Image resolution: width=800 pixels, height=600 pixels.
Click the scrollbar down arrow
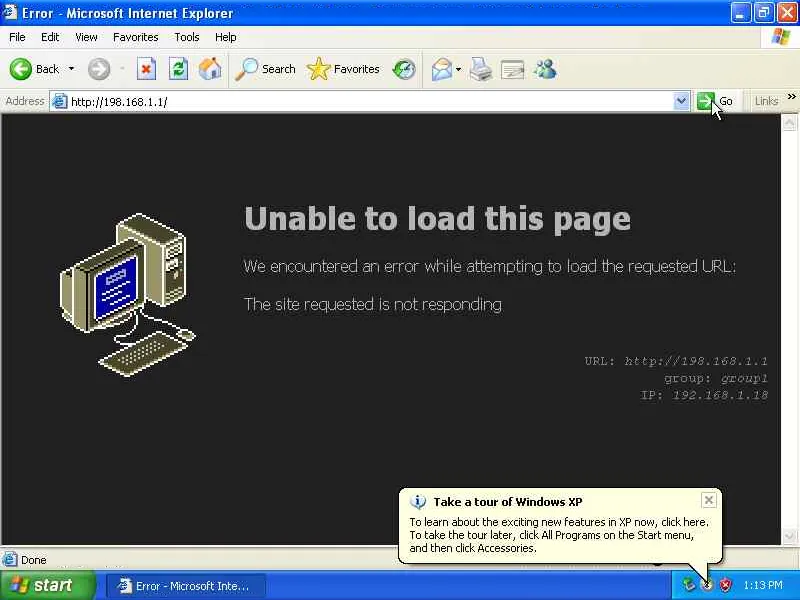coord(789,536)
